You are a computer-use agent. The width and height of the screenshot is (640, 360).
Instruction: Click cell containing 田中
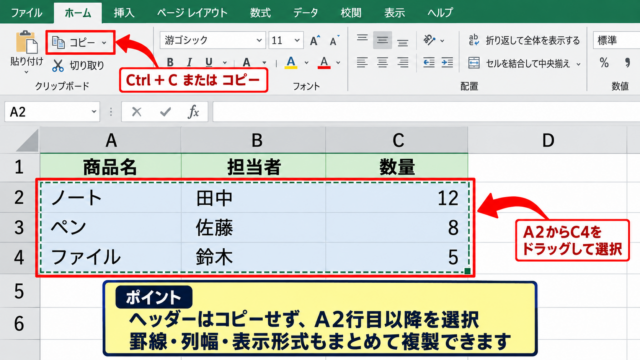pos(253,198)
